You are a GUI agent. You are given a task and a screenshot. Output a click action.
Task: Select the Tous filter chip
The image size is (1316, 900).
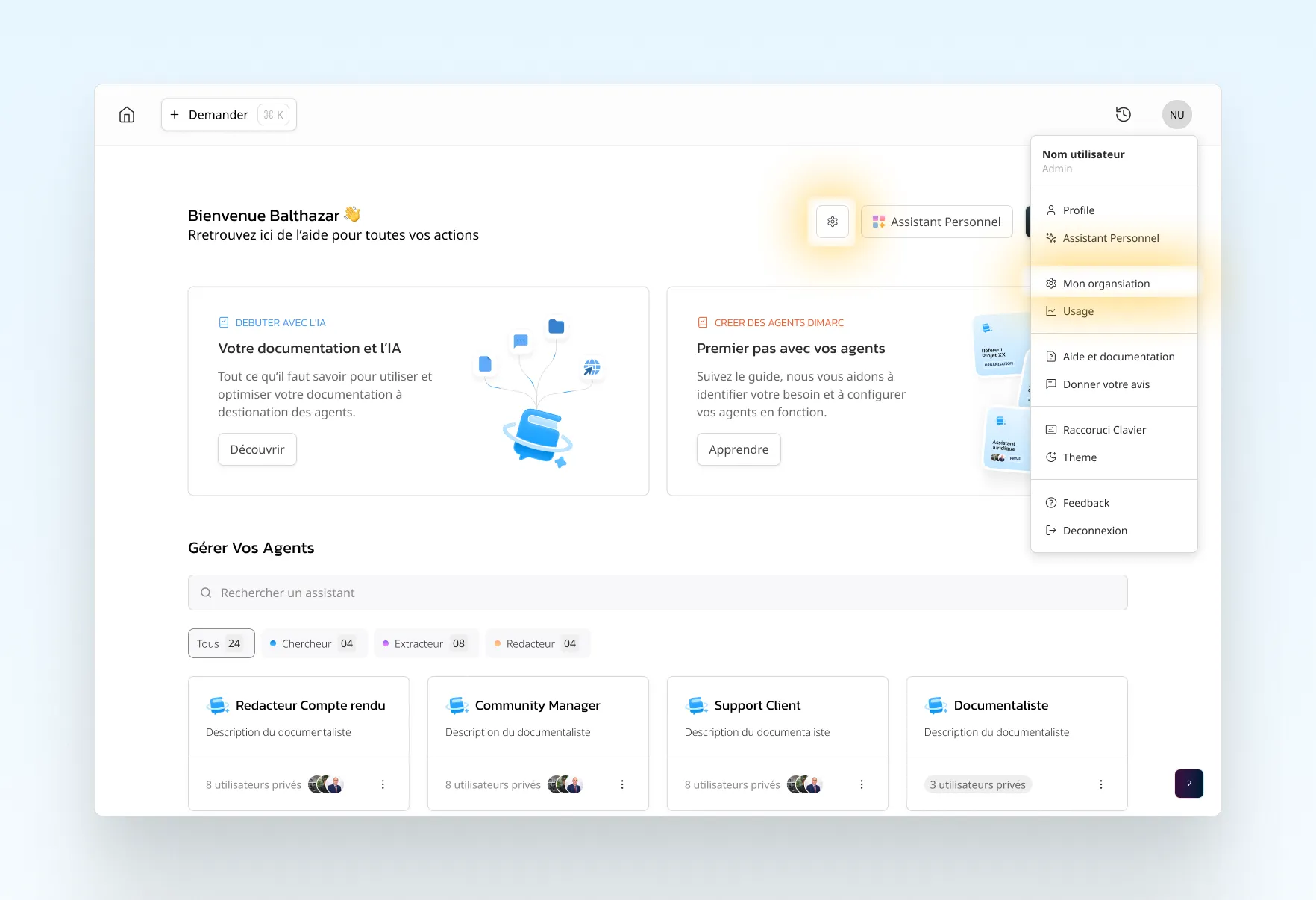pos(221,643)
